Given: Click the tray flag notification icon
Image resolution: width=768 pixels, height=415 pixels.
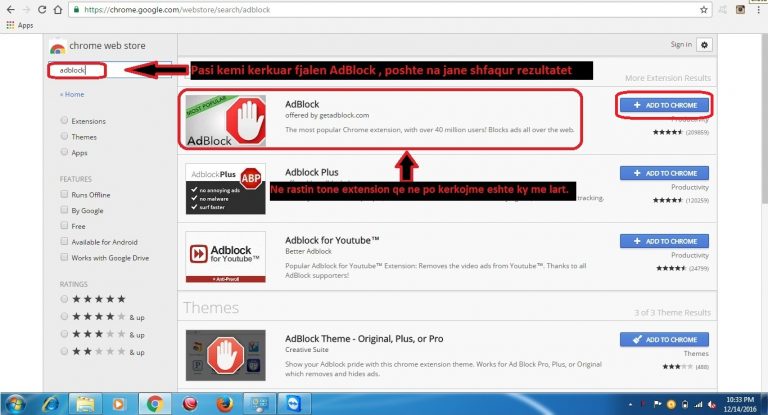Looking at the screenshot, I should click(x=657, y=405).
